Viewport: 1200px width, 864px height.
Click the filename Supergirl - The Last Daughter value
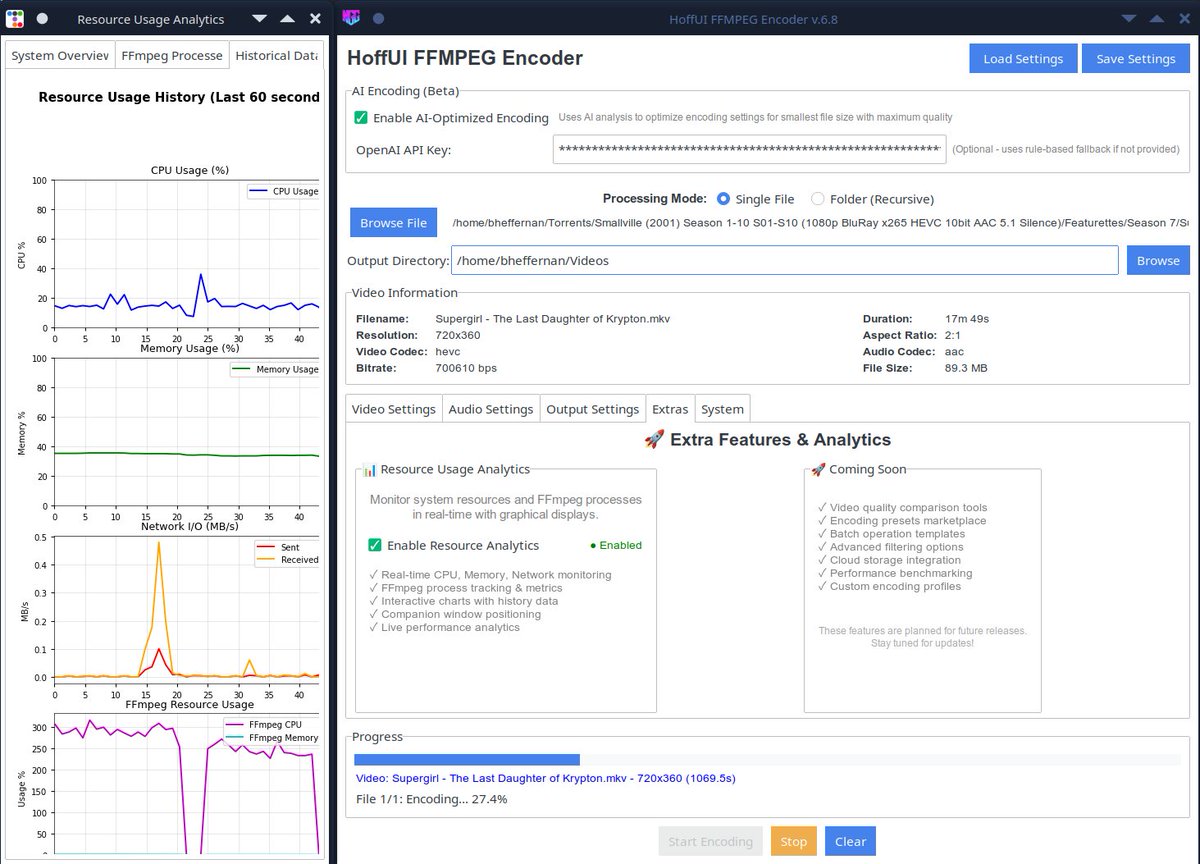coord(552,319)
